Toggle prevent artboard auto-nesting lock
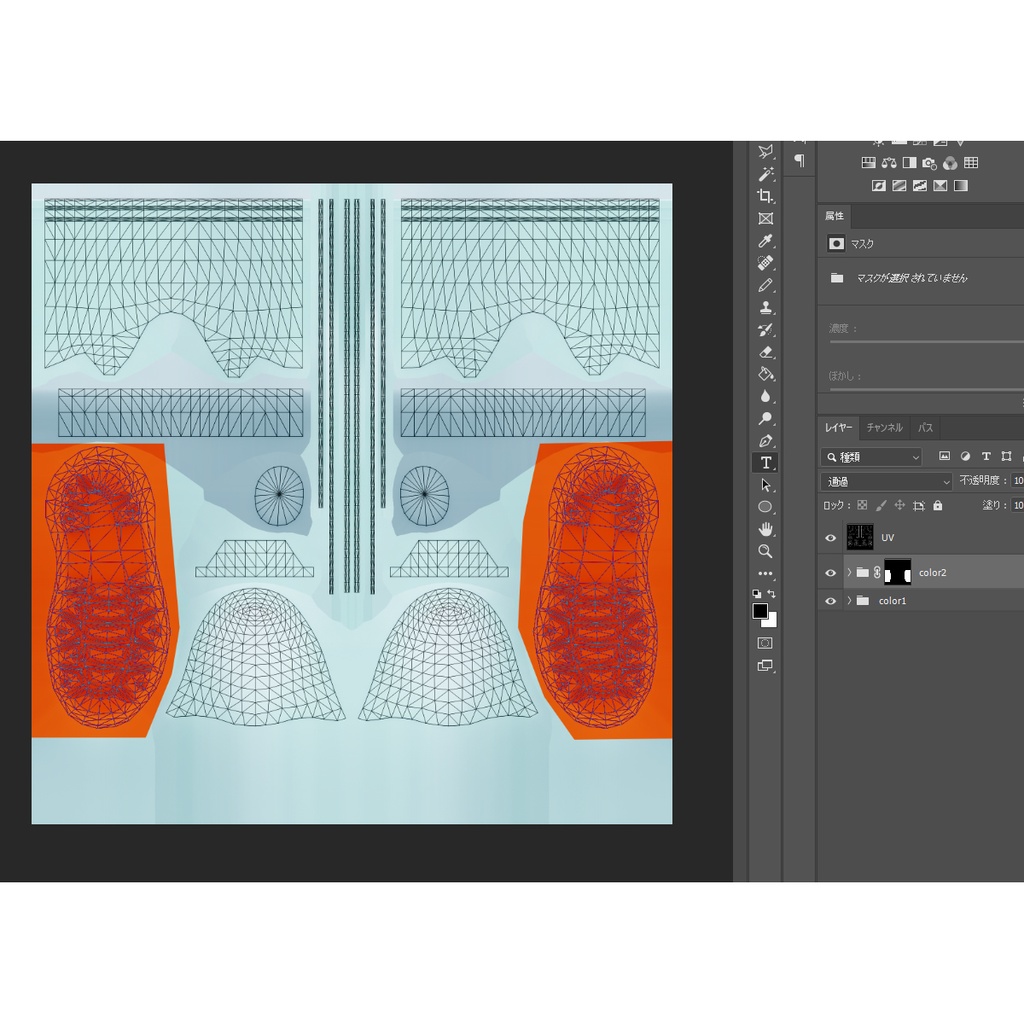 click(x=919, y=505)
